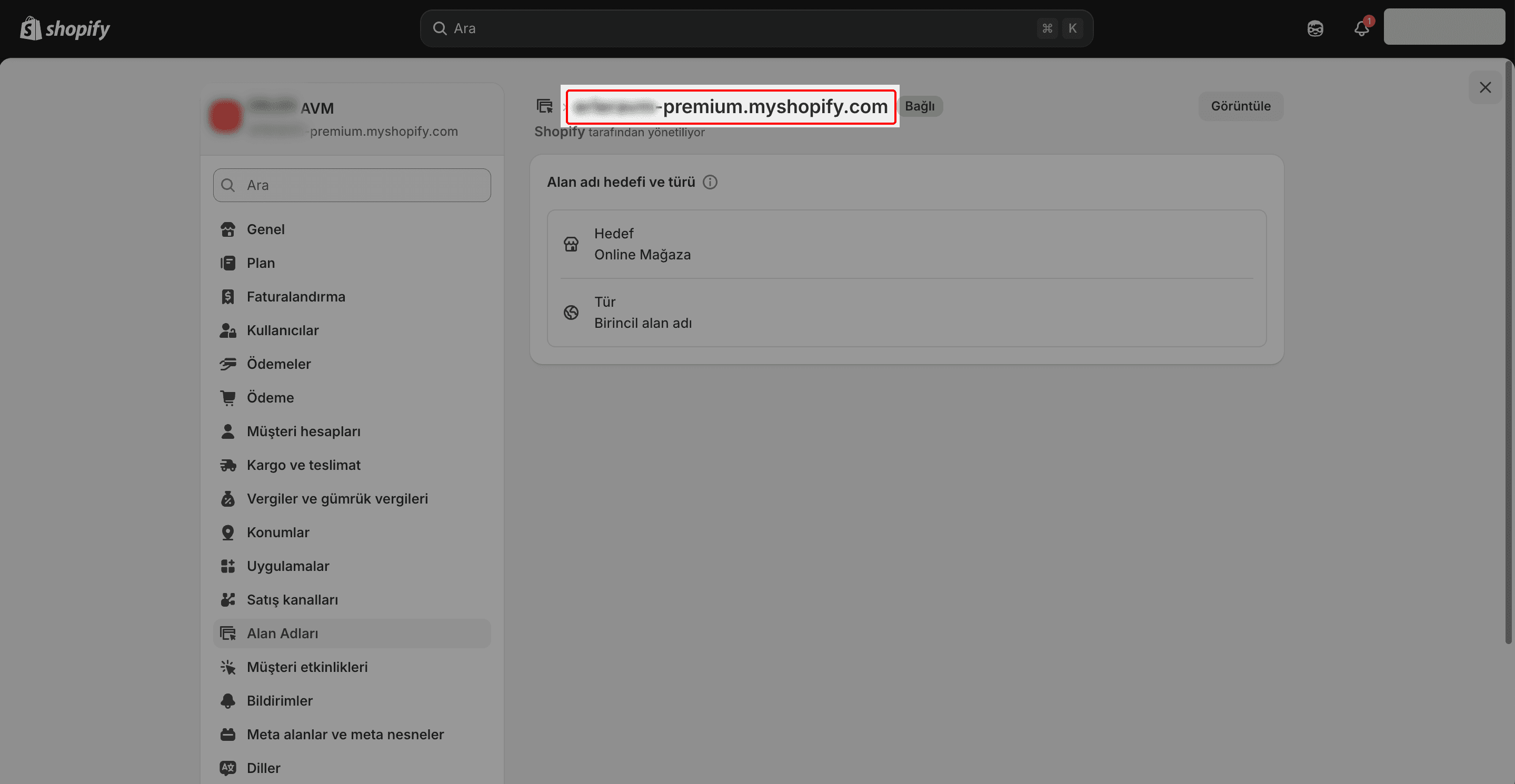This screenshot has width=1515, height=784.
Task: Select Müşteri etkinlikleri item
Action: tap(307, 667)
